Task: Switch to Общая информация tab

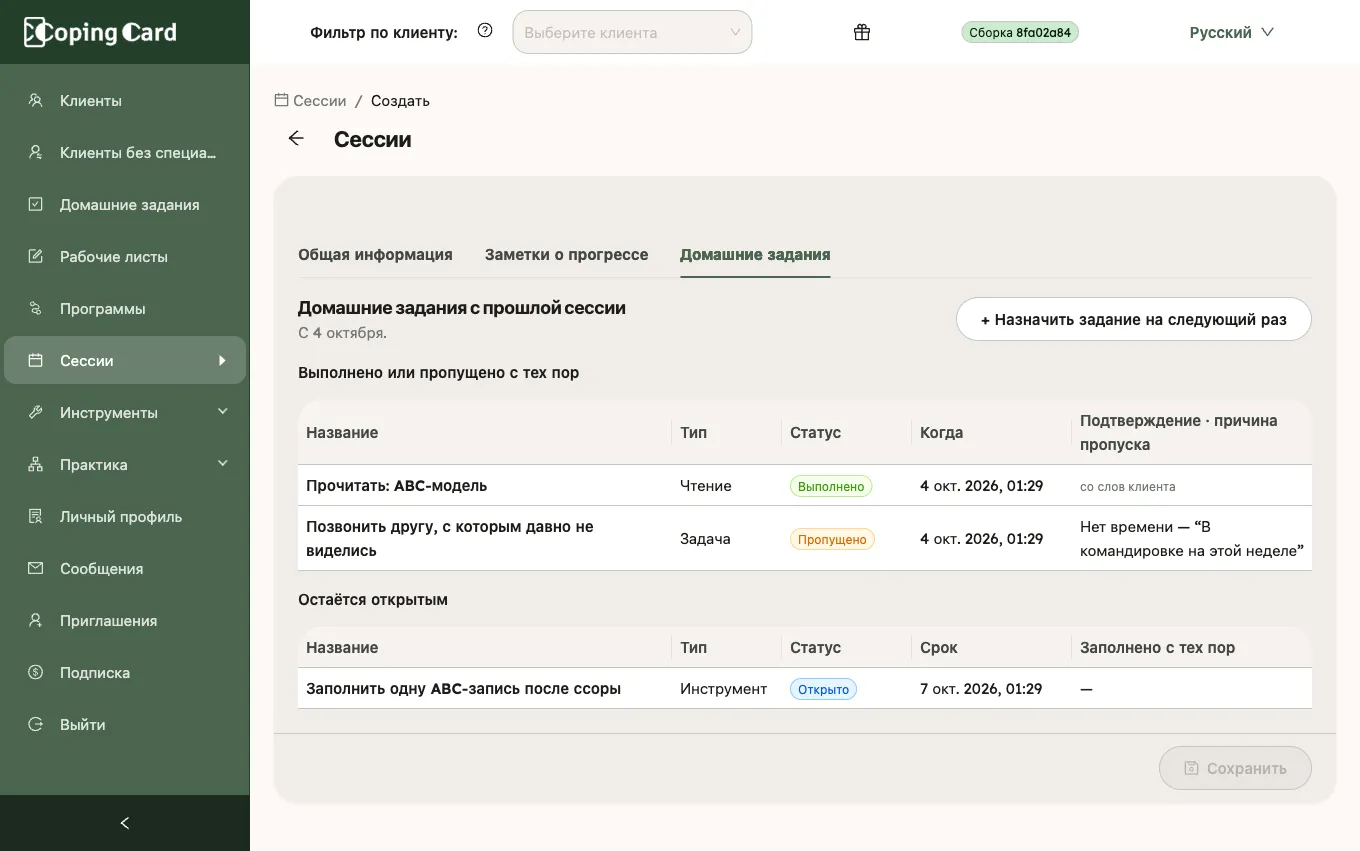Action: click(x=375, y=255)
